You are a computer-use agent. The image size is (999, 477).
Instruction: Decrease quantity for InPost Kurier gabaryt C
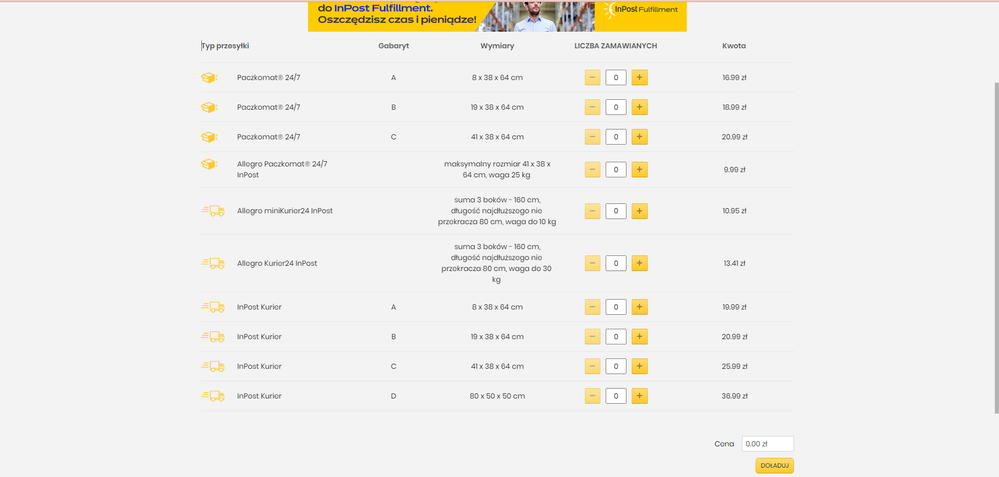[593, 366]
